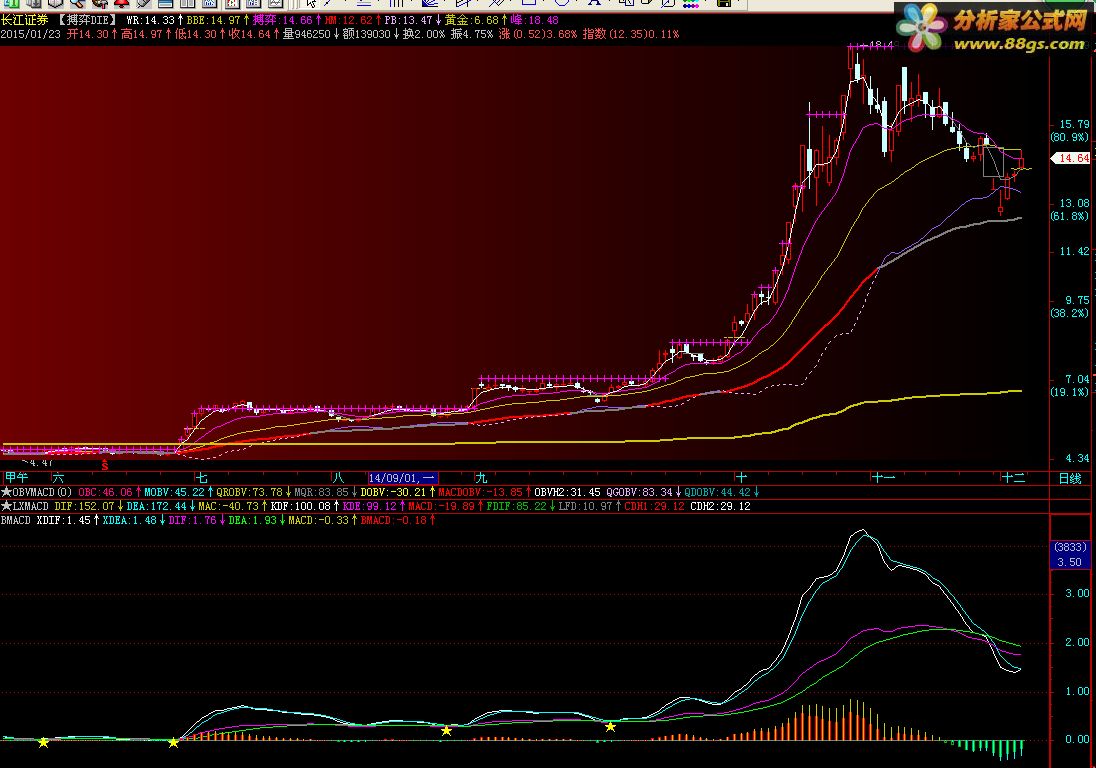
Task: Click the 7.04 (19.1%) price axis label
Action: pos(1071,385)
